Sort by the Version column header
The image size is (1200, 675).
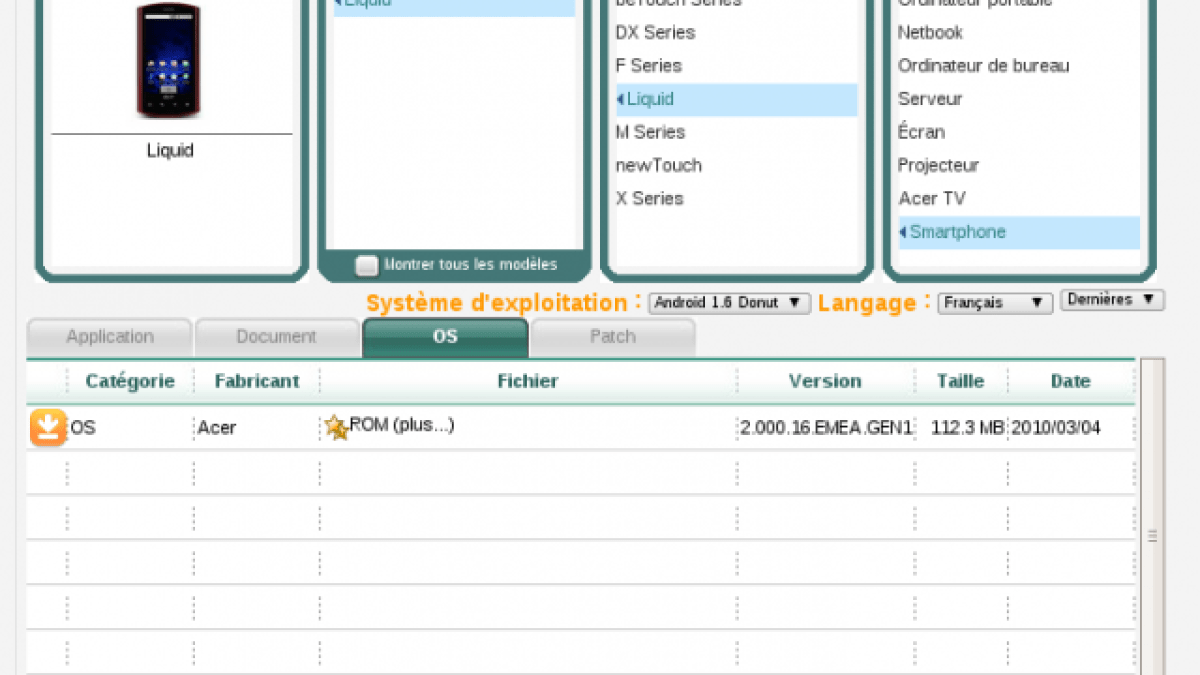tap(825, 381)
